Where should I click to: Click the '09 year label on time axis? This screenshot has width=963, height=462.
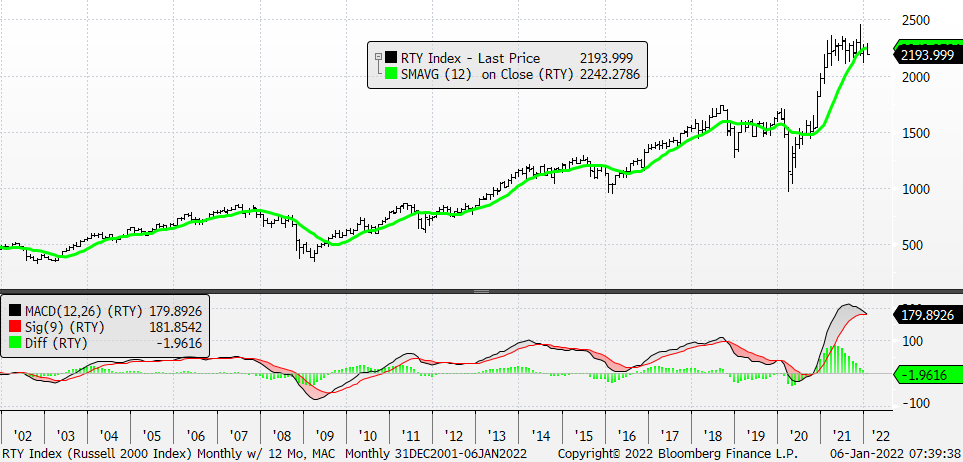pyautogui.click(x=324, y=436)
